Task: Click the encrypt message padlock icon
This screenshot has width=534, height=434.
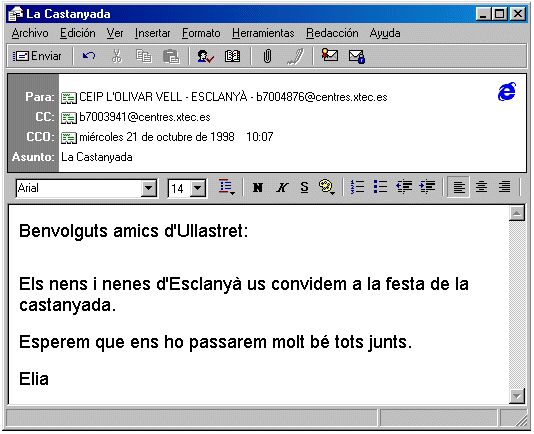Action: pyautogui.click(x=357, y=56)
